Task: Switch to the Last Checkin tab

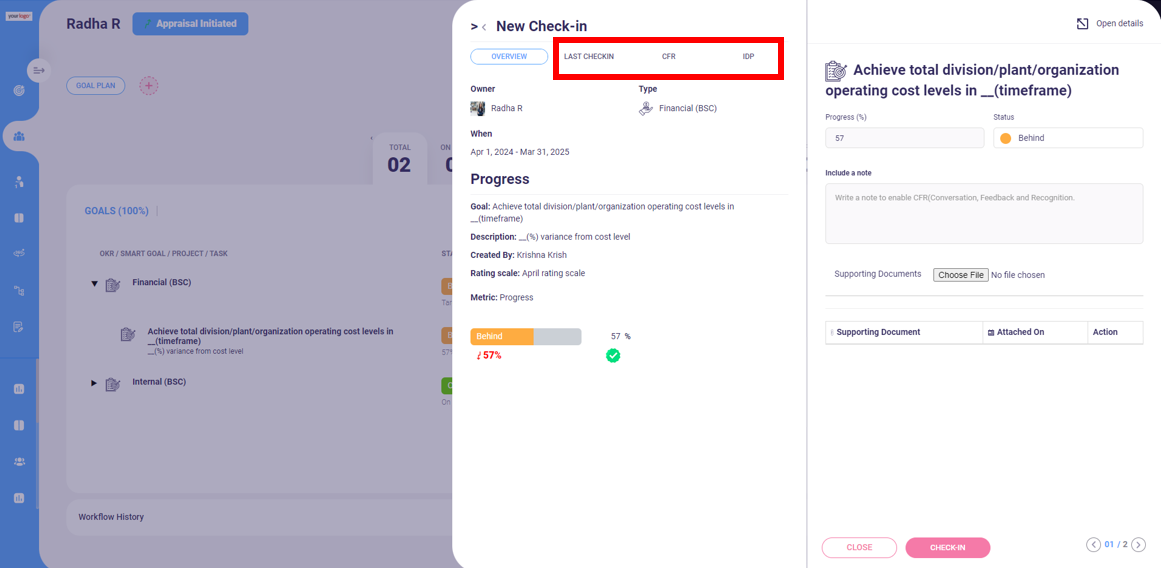Action: click(x=589, y=56)
